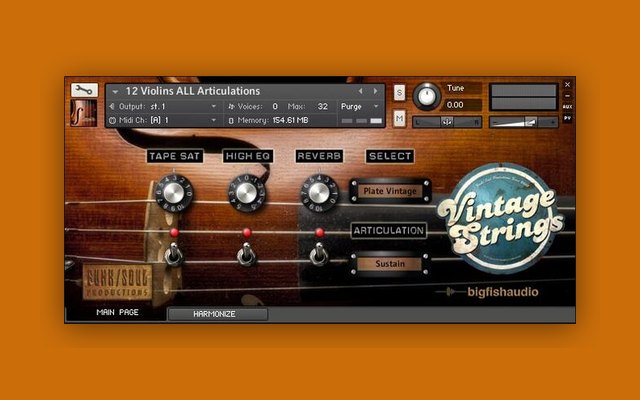Image resolution: width=640 pixels, height=400 pixels.
Task: Click the pan slider center handle
Action: coord(447,122)
